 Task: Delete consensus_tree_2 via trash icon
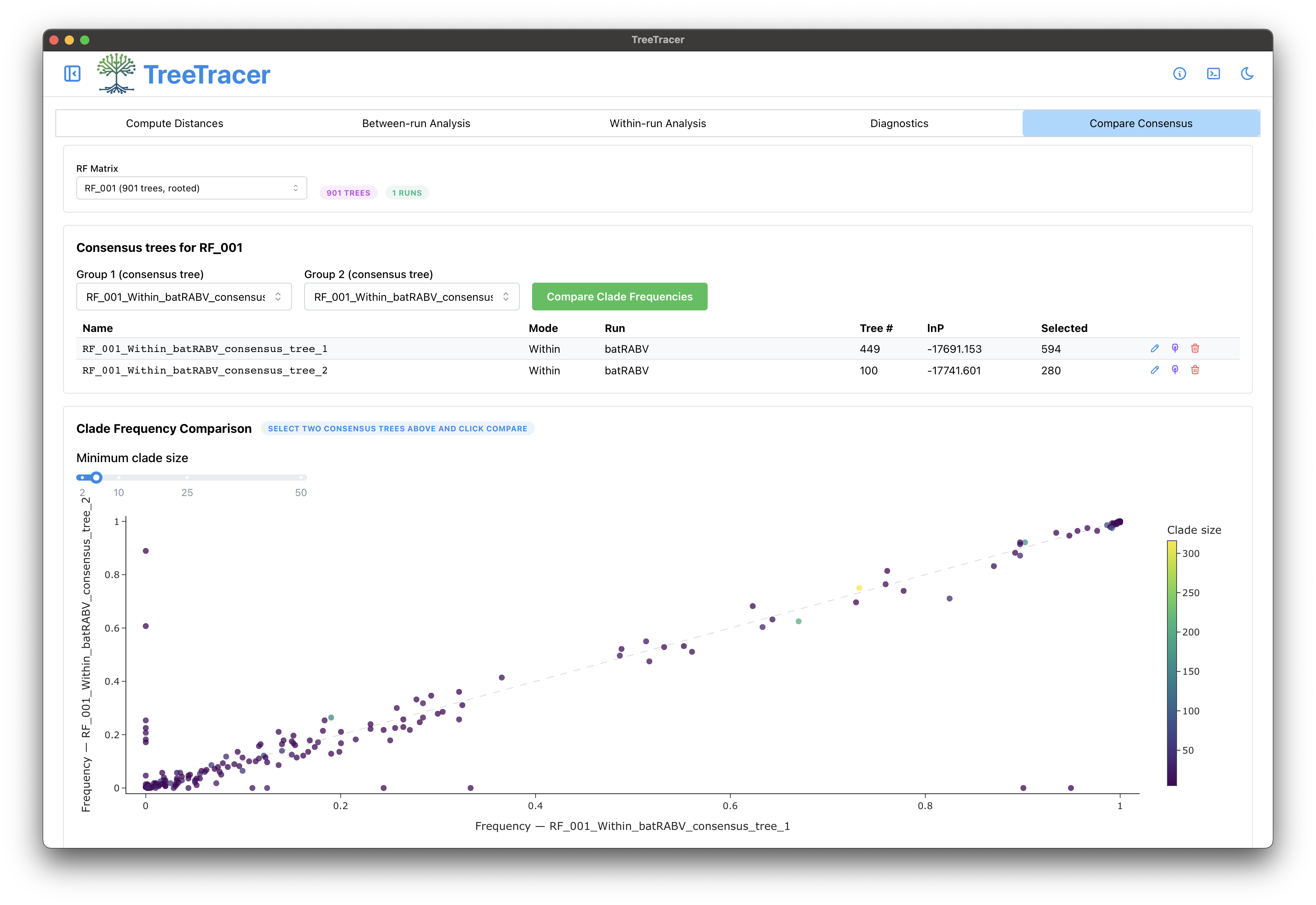pos(1195,370)
